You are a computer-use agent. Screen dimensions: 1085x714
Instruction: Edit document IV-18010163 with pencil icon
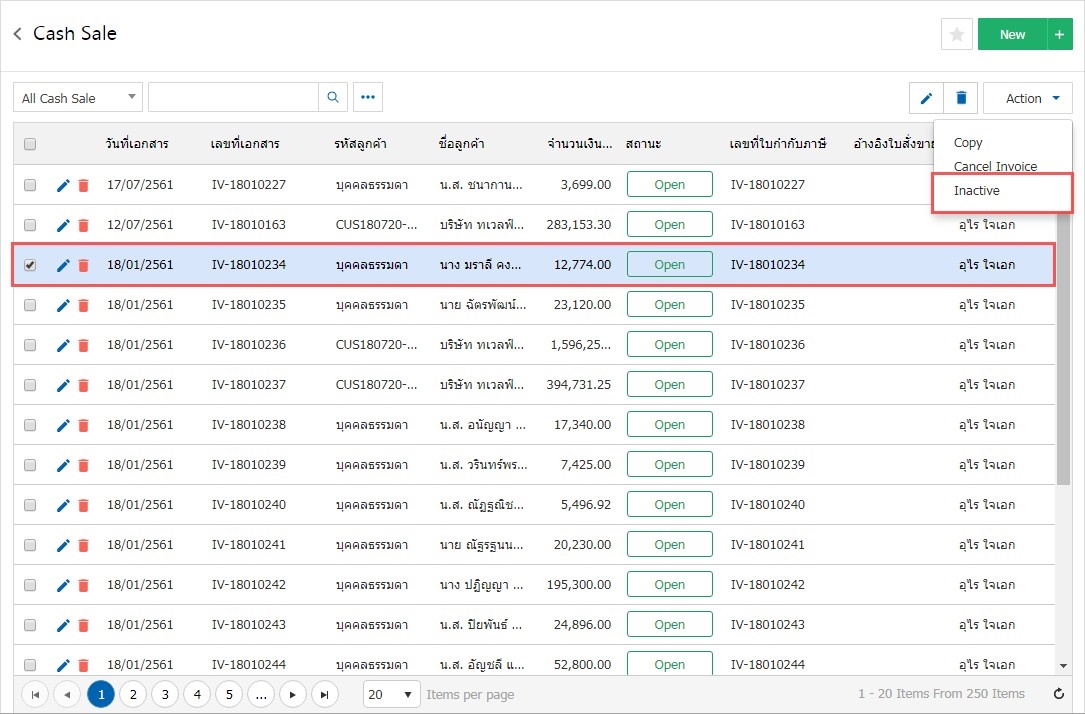click(63, 225)
